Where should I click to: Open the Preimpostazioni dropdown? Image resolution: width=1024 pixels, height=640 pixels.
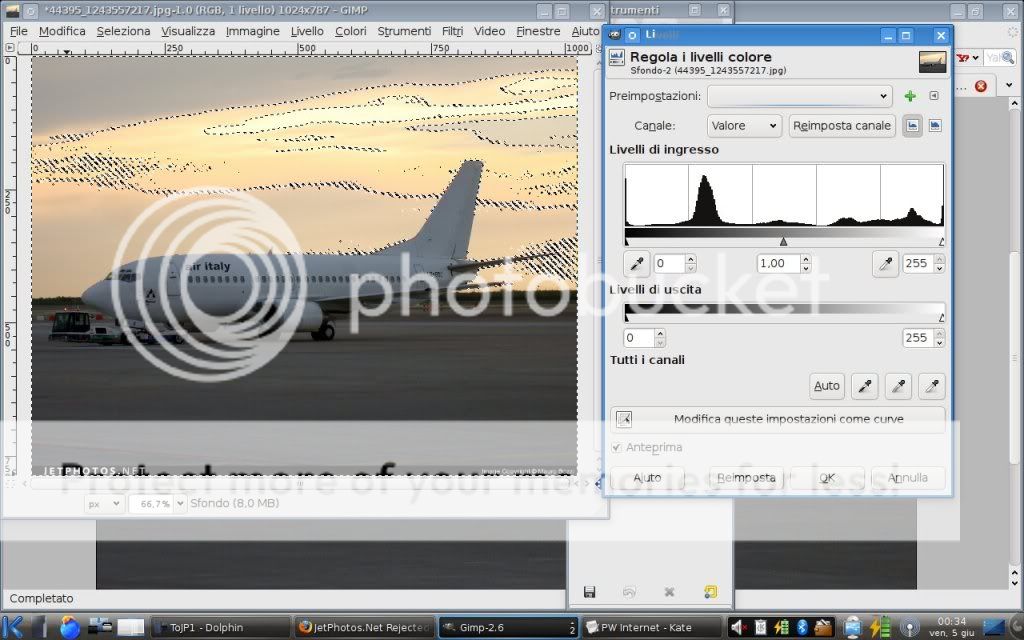pos(799,96)
